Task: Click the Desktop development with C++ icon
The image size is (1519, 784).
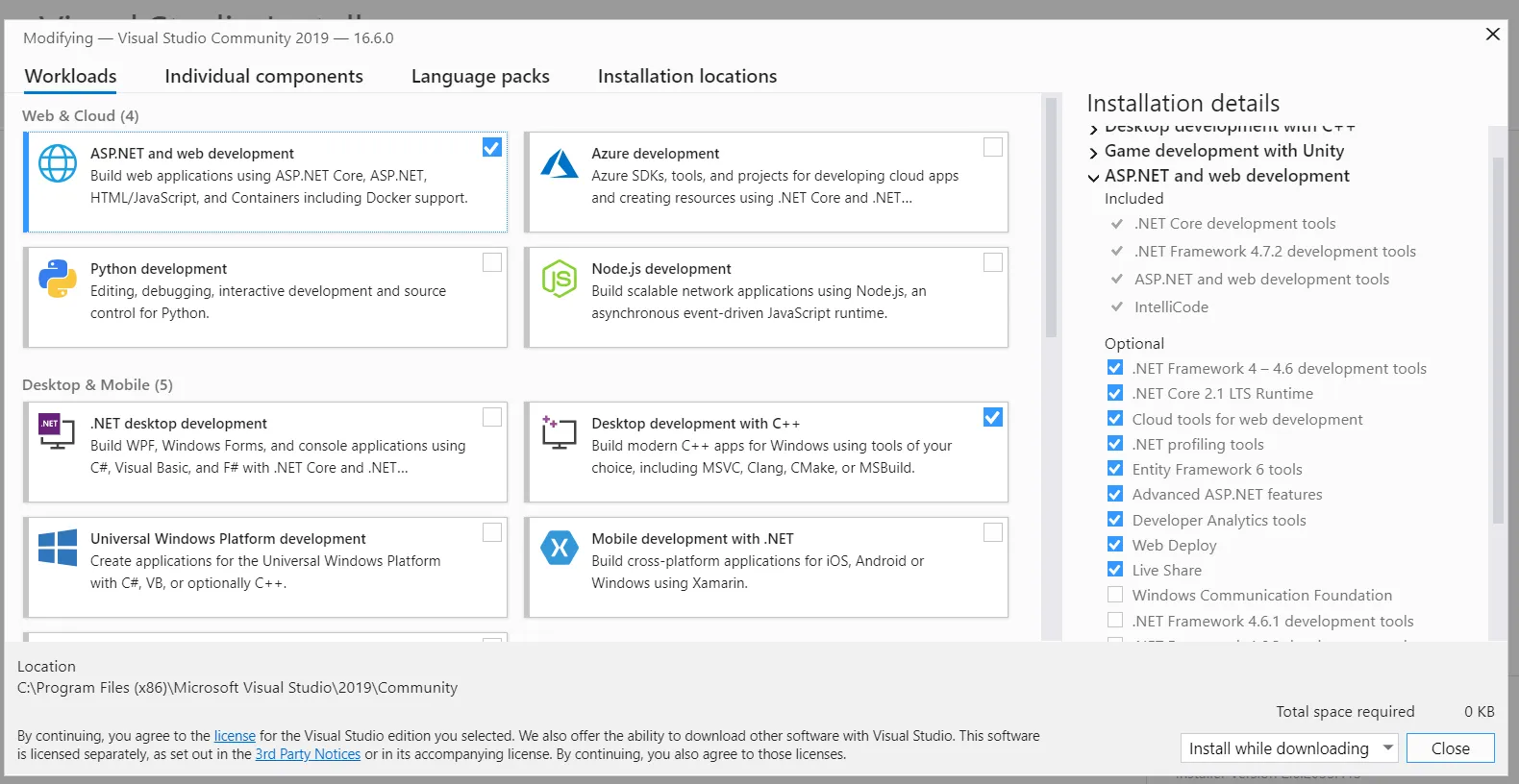Action: pos(559,433)
